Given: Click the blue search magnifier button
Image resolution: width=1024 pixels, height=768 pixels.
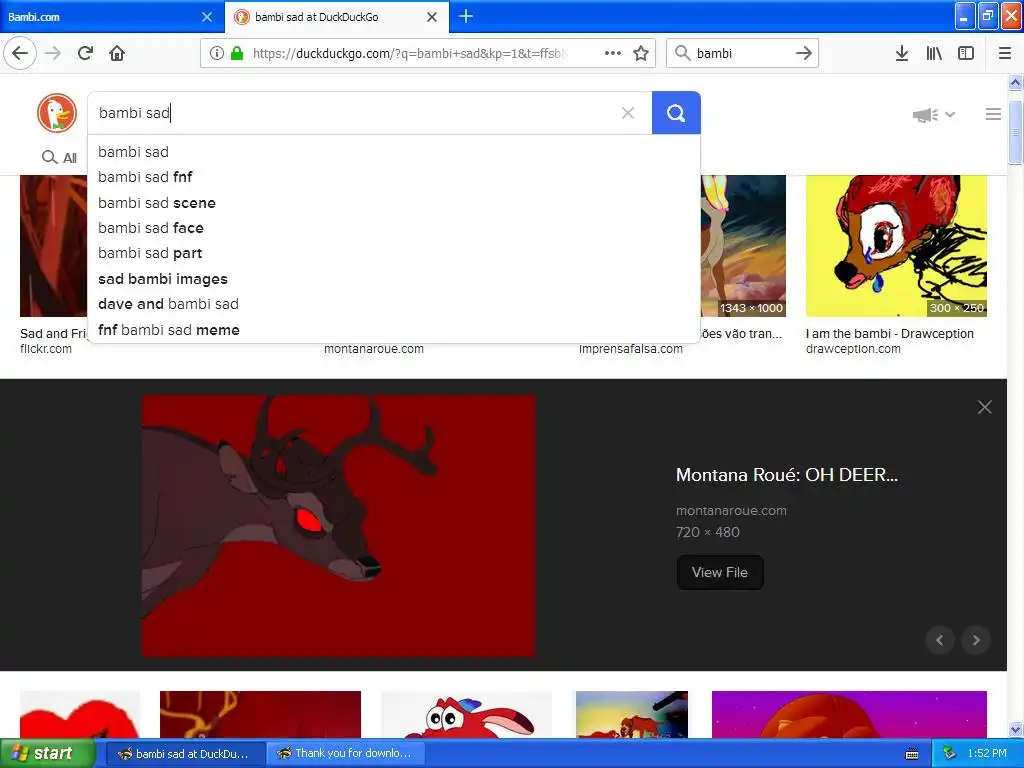Looking at the screenshot, I should (x=676, y=113).
